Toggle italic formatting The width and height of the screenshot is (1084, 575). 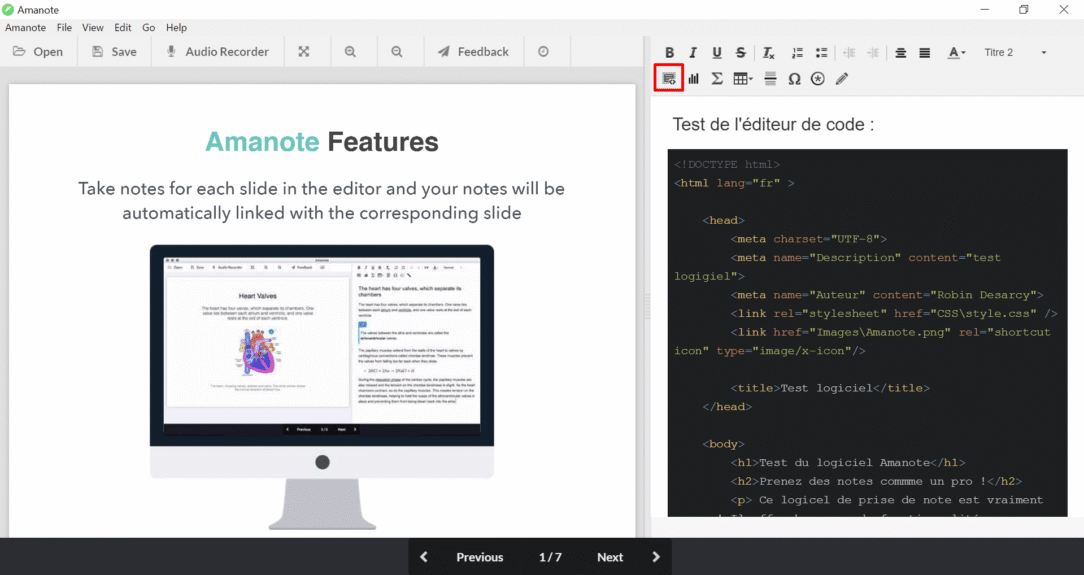[693, 53]
